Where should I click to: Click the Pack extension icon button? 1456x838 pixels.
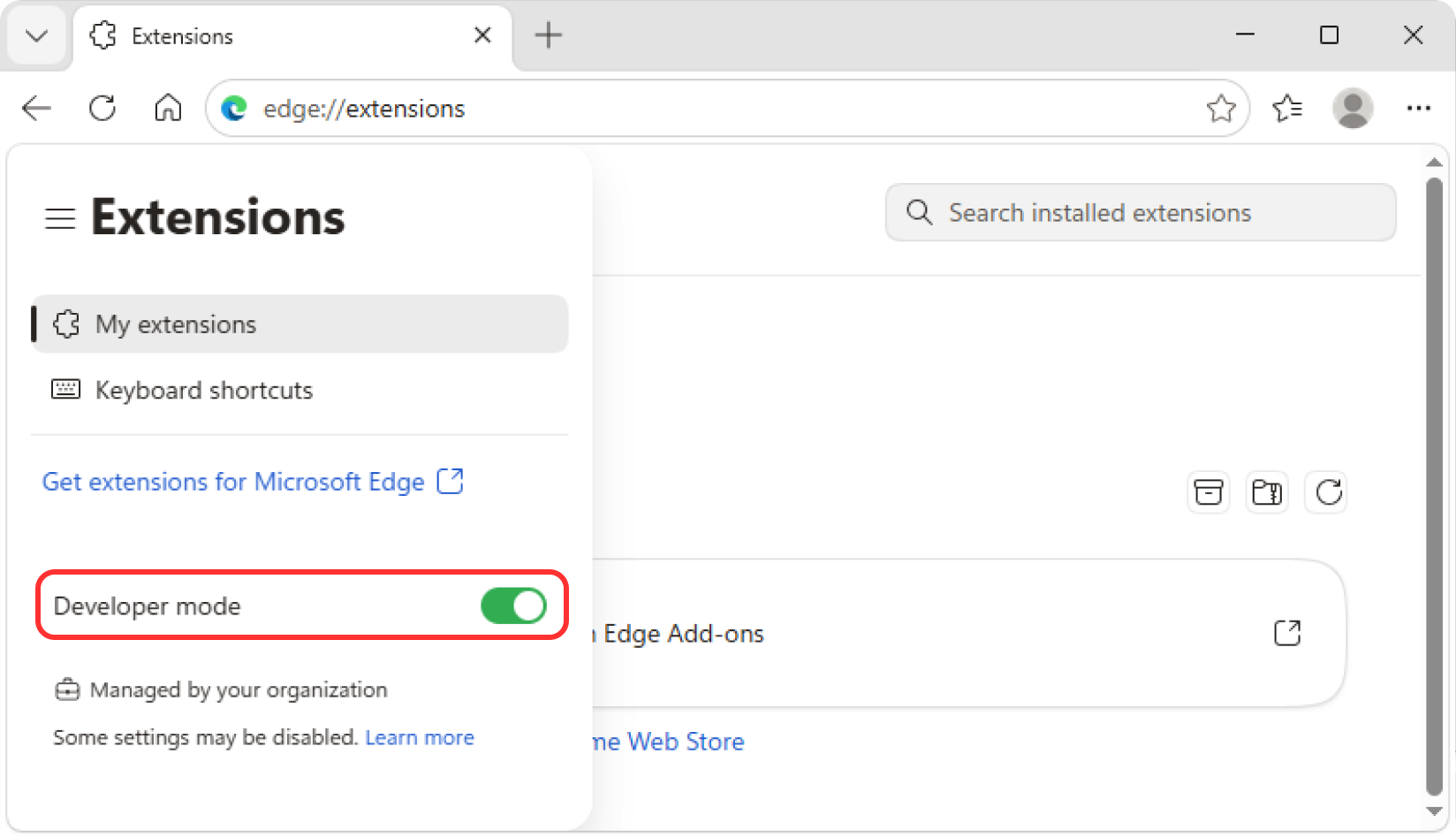pyautogui.click(x=1208, y=492)
